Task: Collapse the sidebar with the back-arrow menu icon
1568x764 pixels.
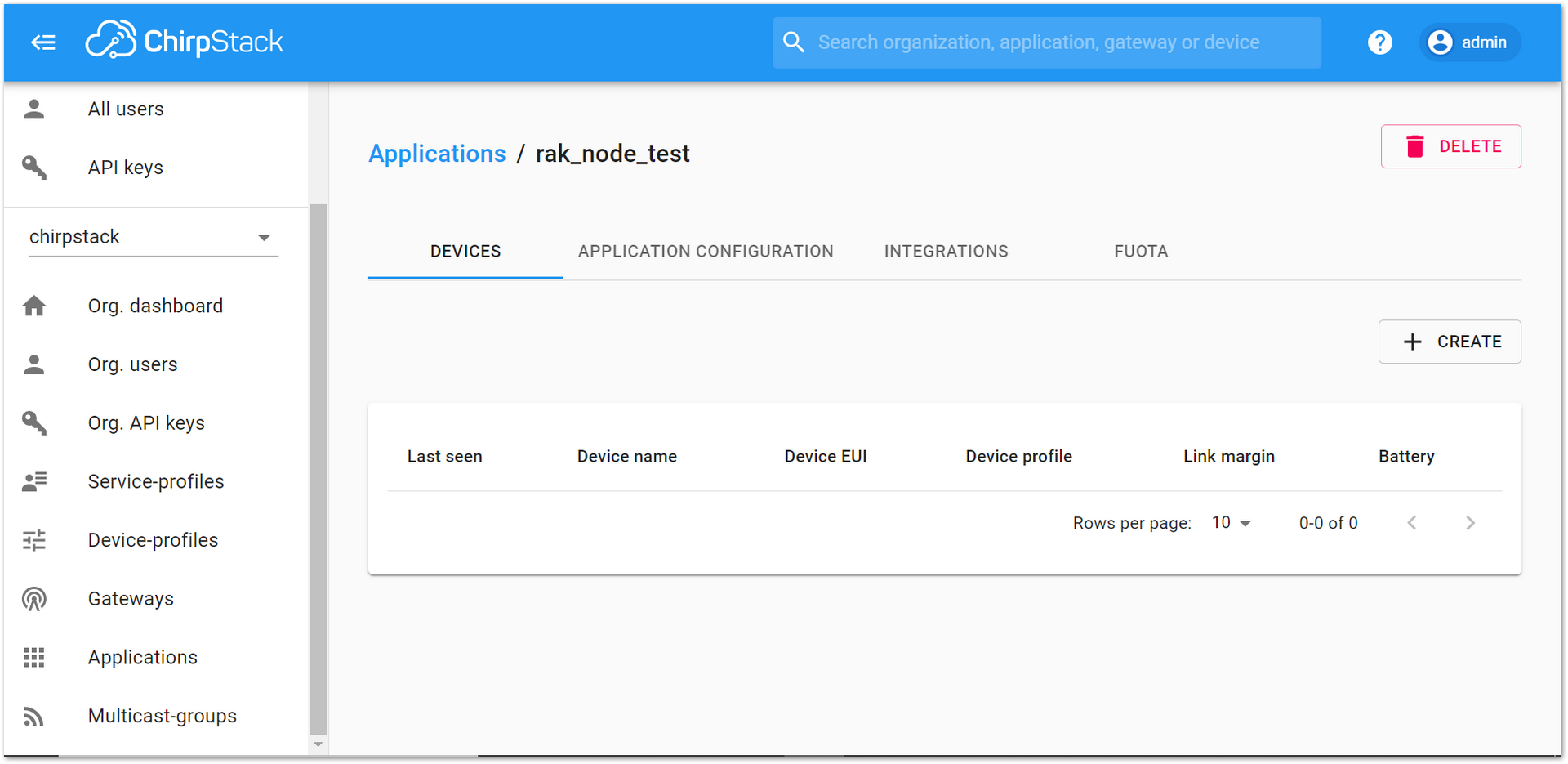Action: [x=43, y=42]
